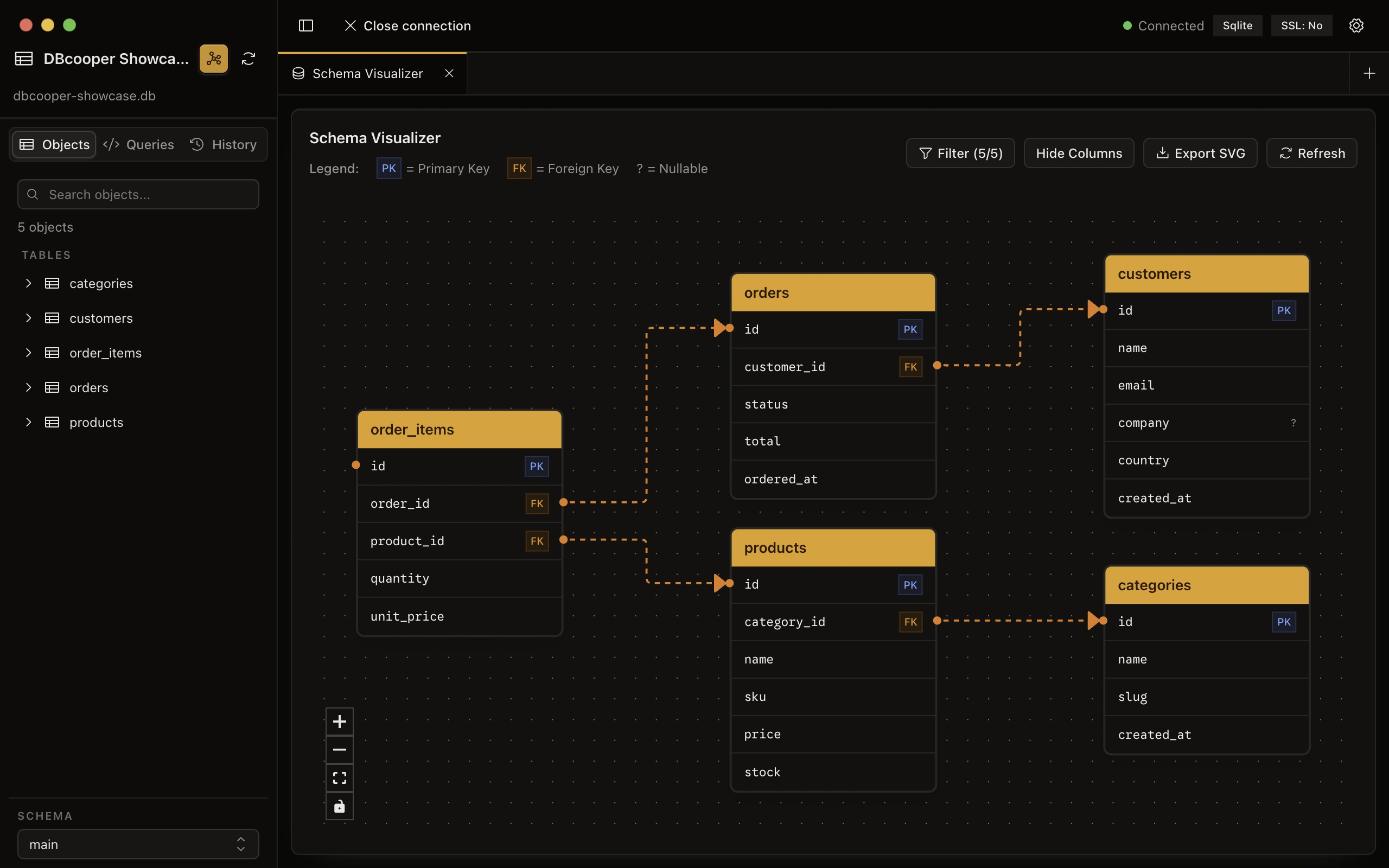Click the ordered_at column row

pyautogui.click(x=833, y=479)
